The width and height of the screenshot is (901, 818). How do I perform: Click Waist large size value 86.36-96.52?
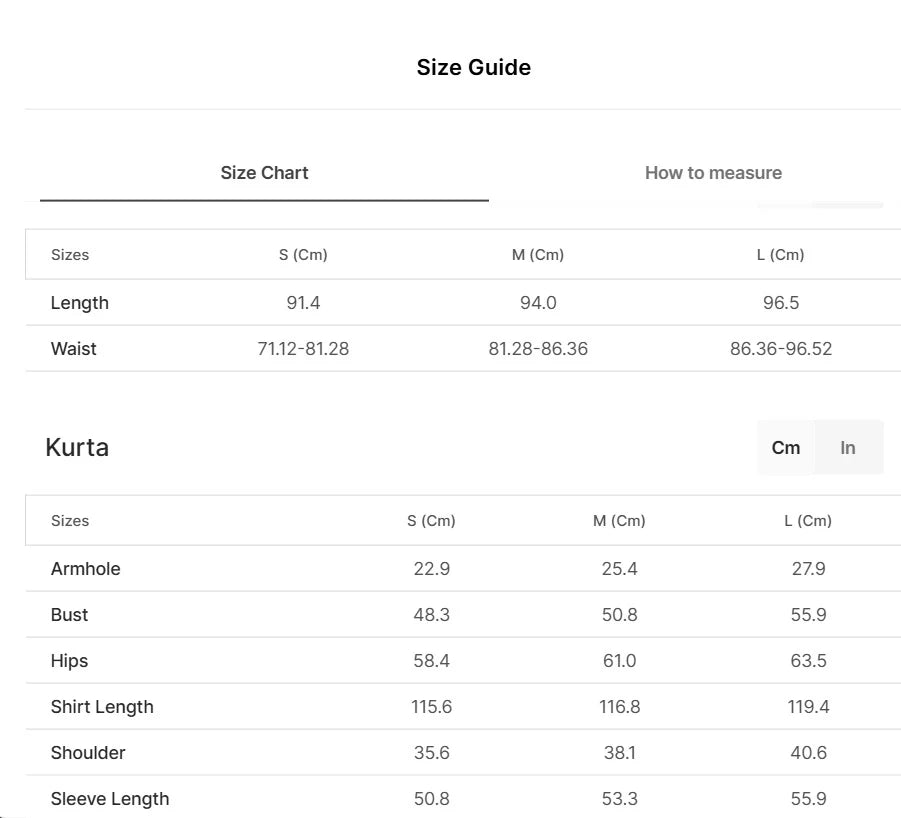[781, 349]
